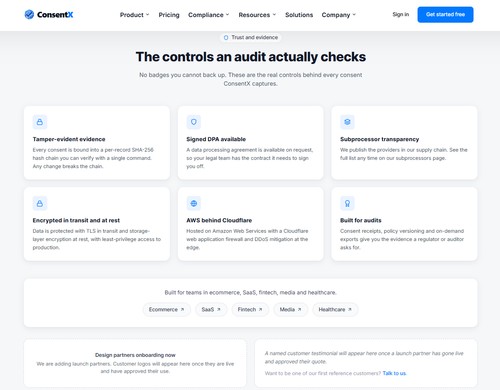Click the lock icon on Encrypted in transit card
The height and width of the screenshot is (390, 500).
coord(40,203)
